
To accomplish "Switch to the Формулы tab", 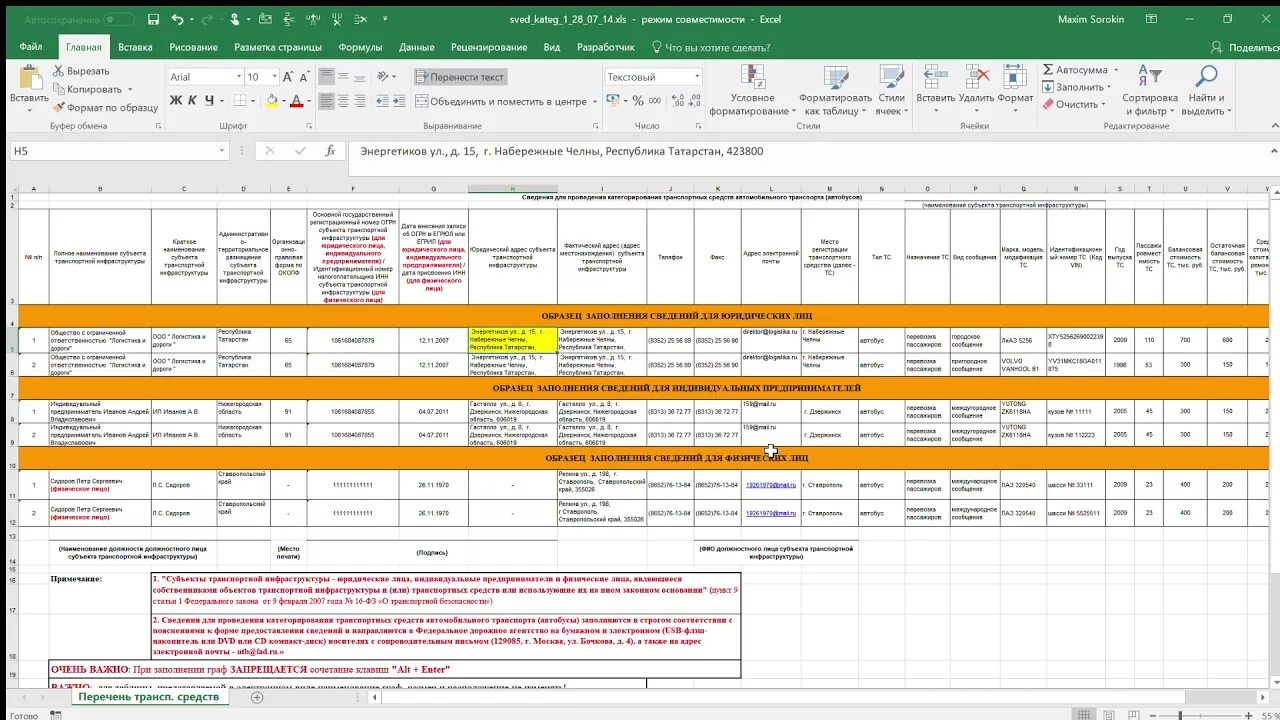I will coord(360,47).
